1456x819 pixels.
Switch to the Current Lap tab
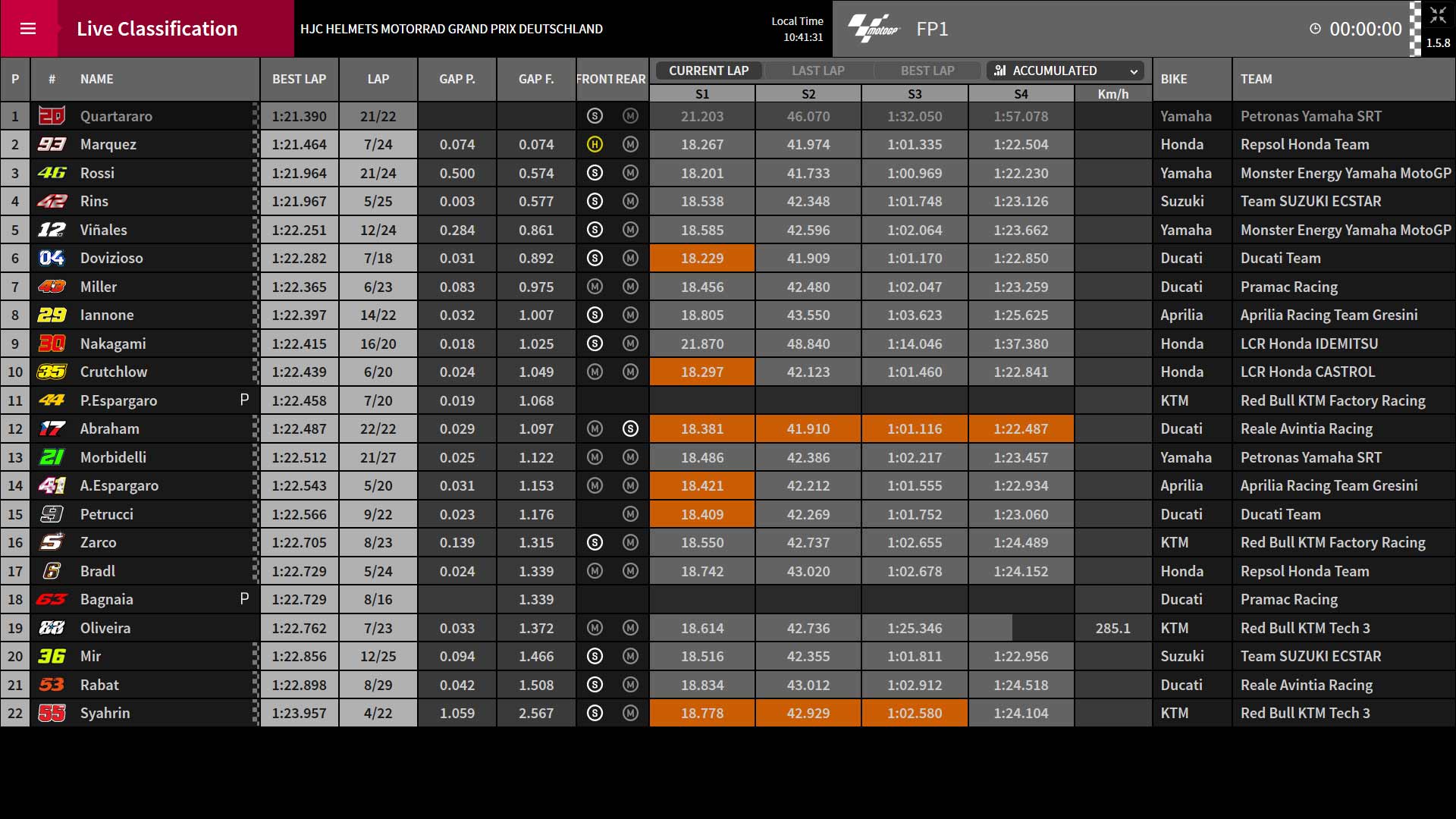coord(708,71)
